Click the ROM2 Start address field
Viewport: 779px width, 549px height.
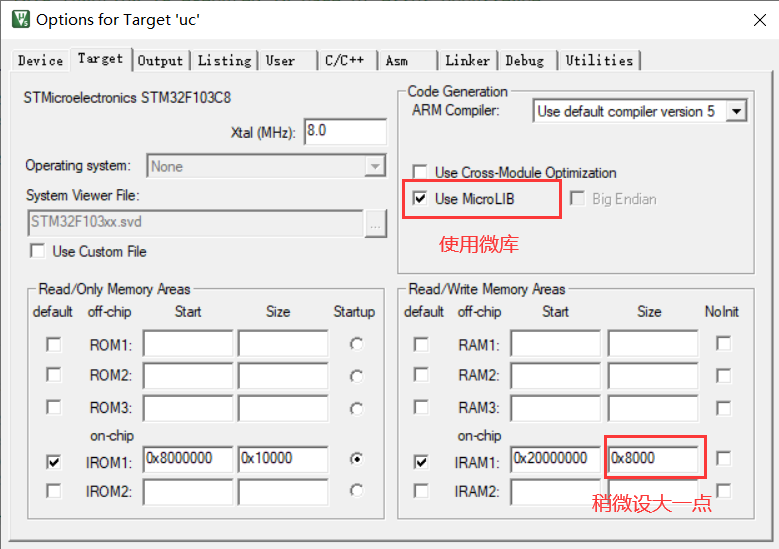(188, 376)
